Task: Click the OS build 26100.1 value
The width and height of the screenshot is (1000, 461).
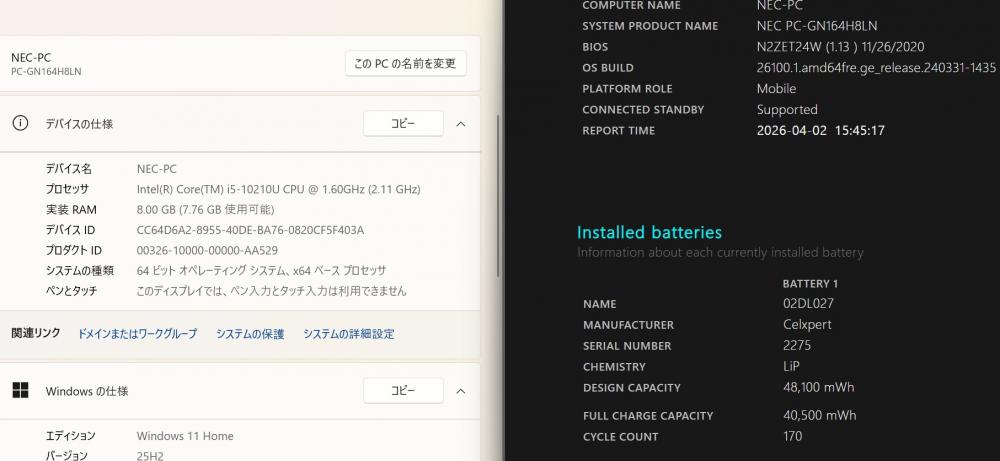Action: coord(876,68)
